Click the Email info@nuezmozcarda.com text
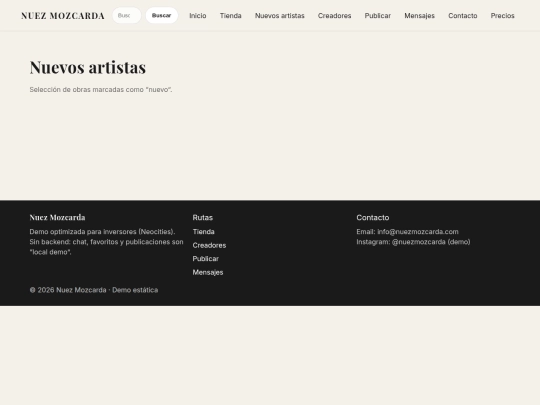The height and width of the screenshot is (405, 540). coord(407,232)
